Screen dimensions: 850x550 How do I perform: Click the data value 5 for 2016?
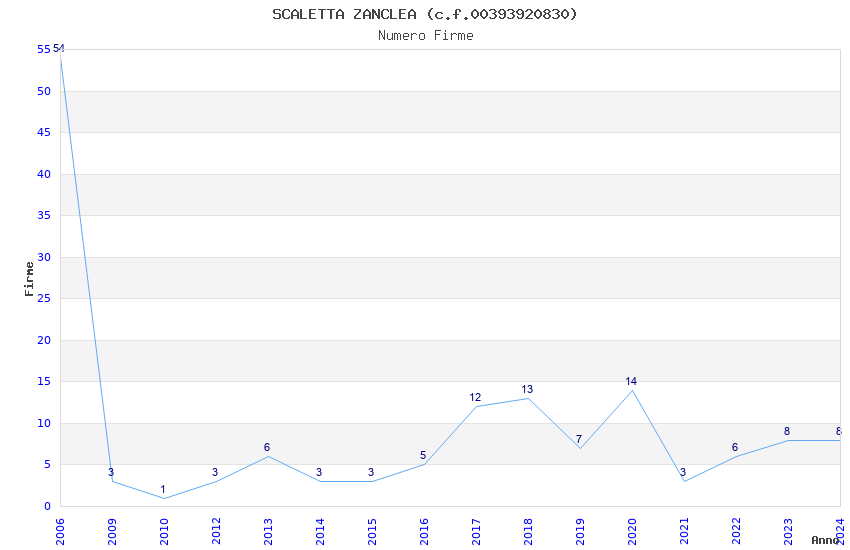423,456
